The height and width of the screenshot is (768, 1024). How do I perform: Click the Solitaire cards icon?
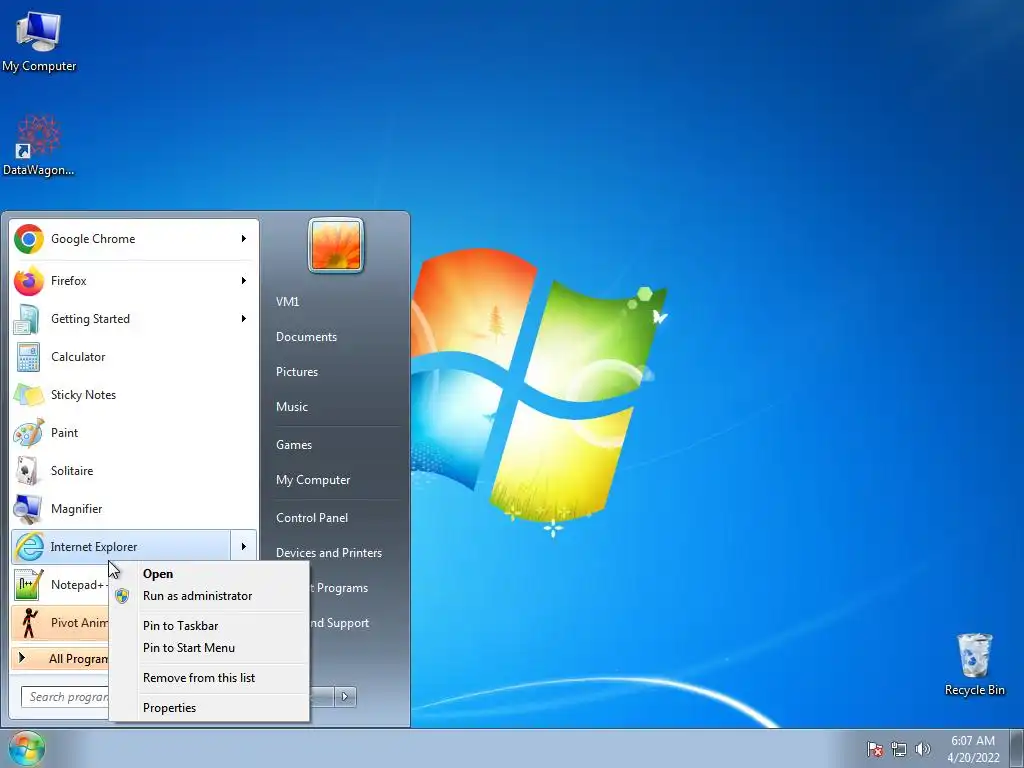coord(28,471)
